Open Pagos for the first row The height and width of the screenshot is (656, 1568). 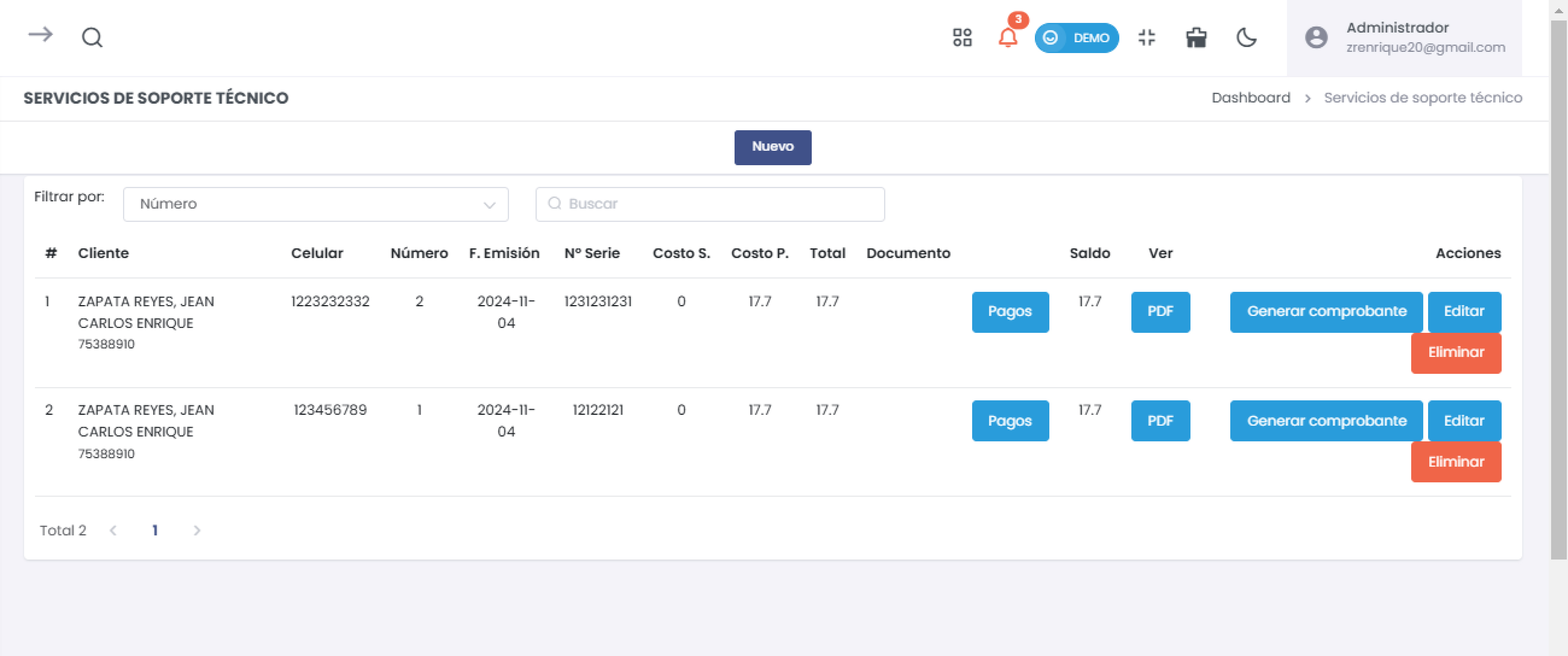(1010, 312)
